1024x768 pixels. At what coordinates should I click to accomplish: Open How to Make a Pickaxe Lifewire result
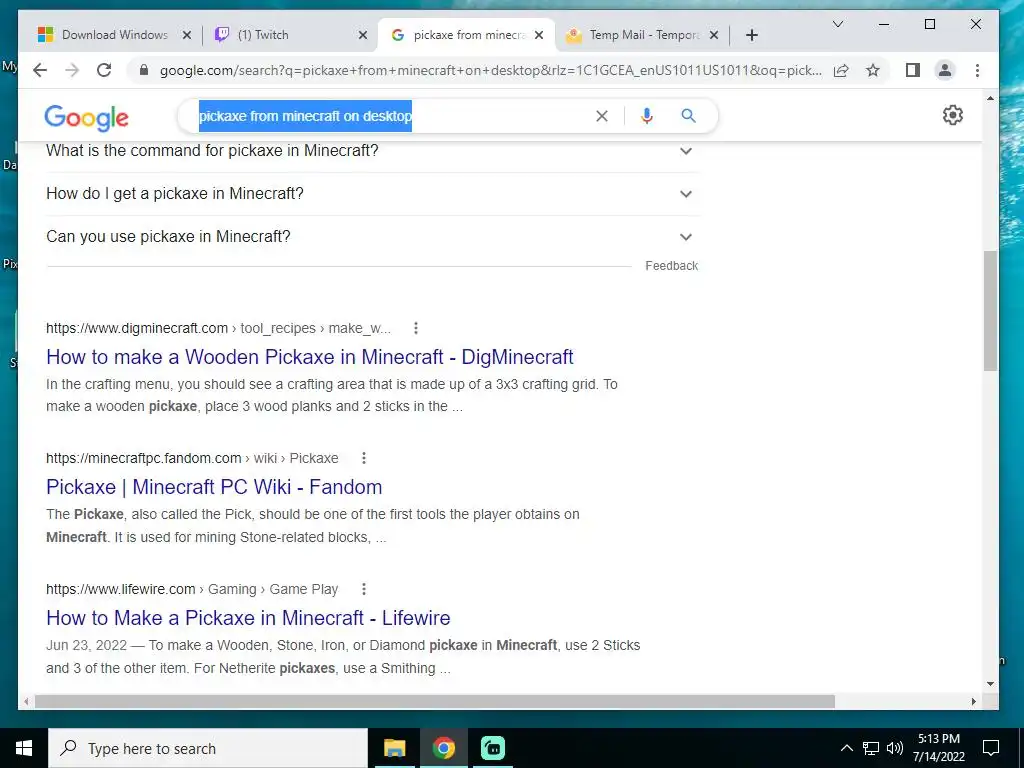tap(248, 618)
